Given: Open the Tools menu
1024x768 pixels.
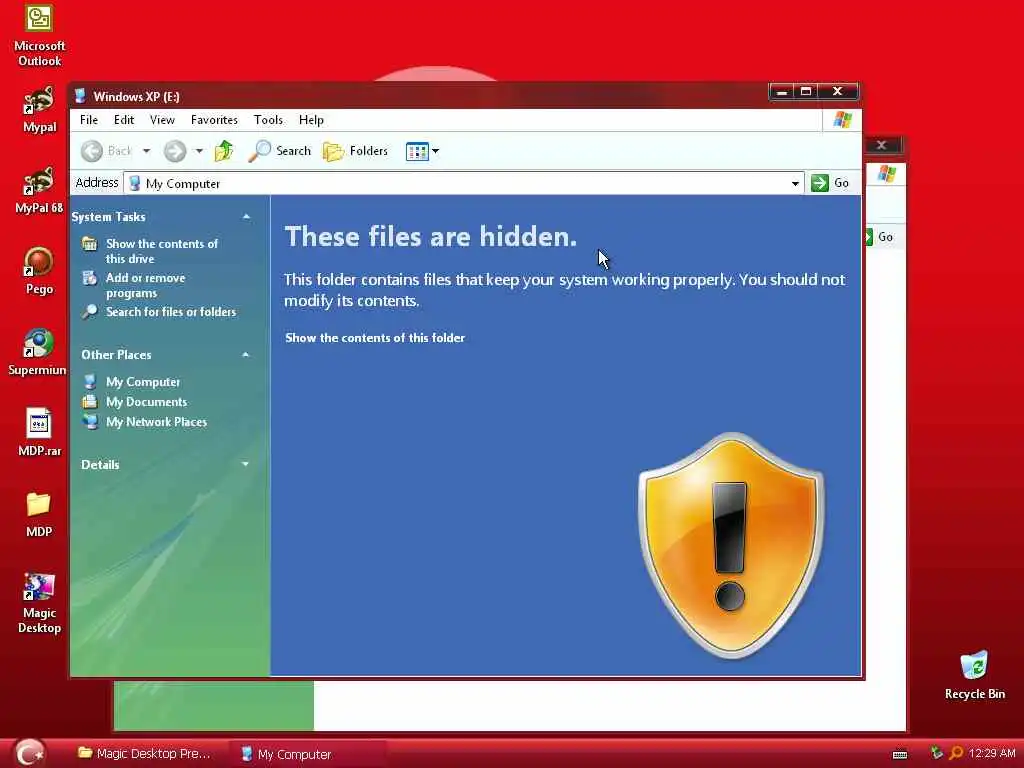Looking at the screenshot, I should [268, 120].
